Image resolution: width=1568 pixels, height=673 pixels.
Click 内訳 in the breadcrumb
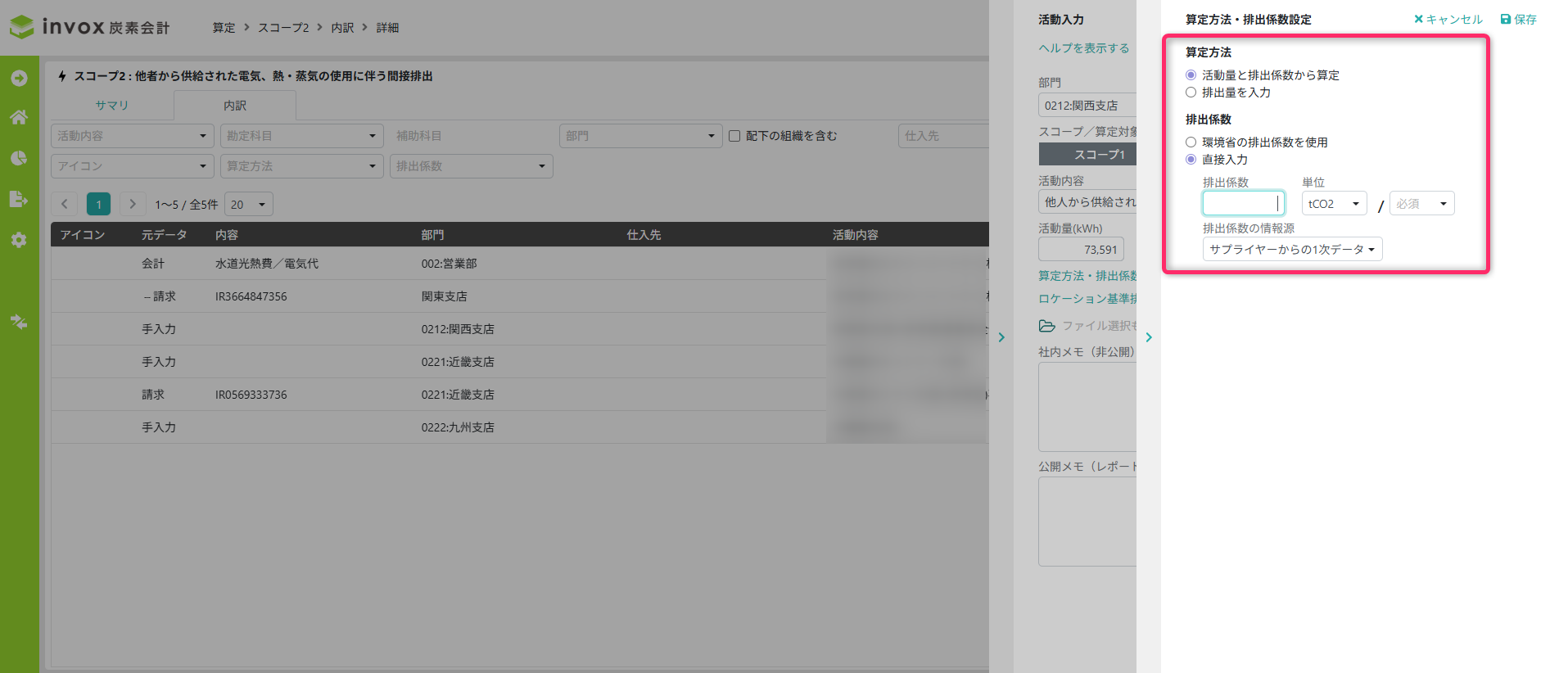coord(342,28)
